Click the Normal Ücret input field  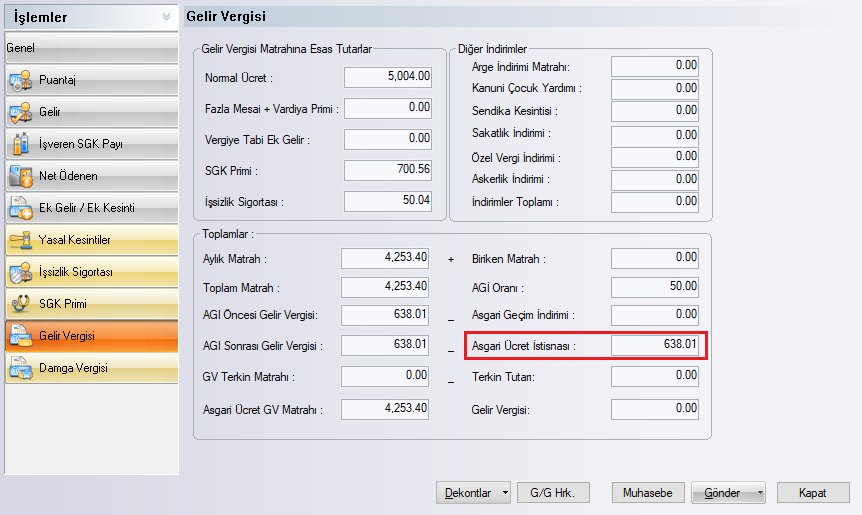[x=388, y=77]
